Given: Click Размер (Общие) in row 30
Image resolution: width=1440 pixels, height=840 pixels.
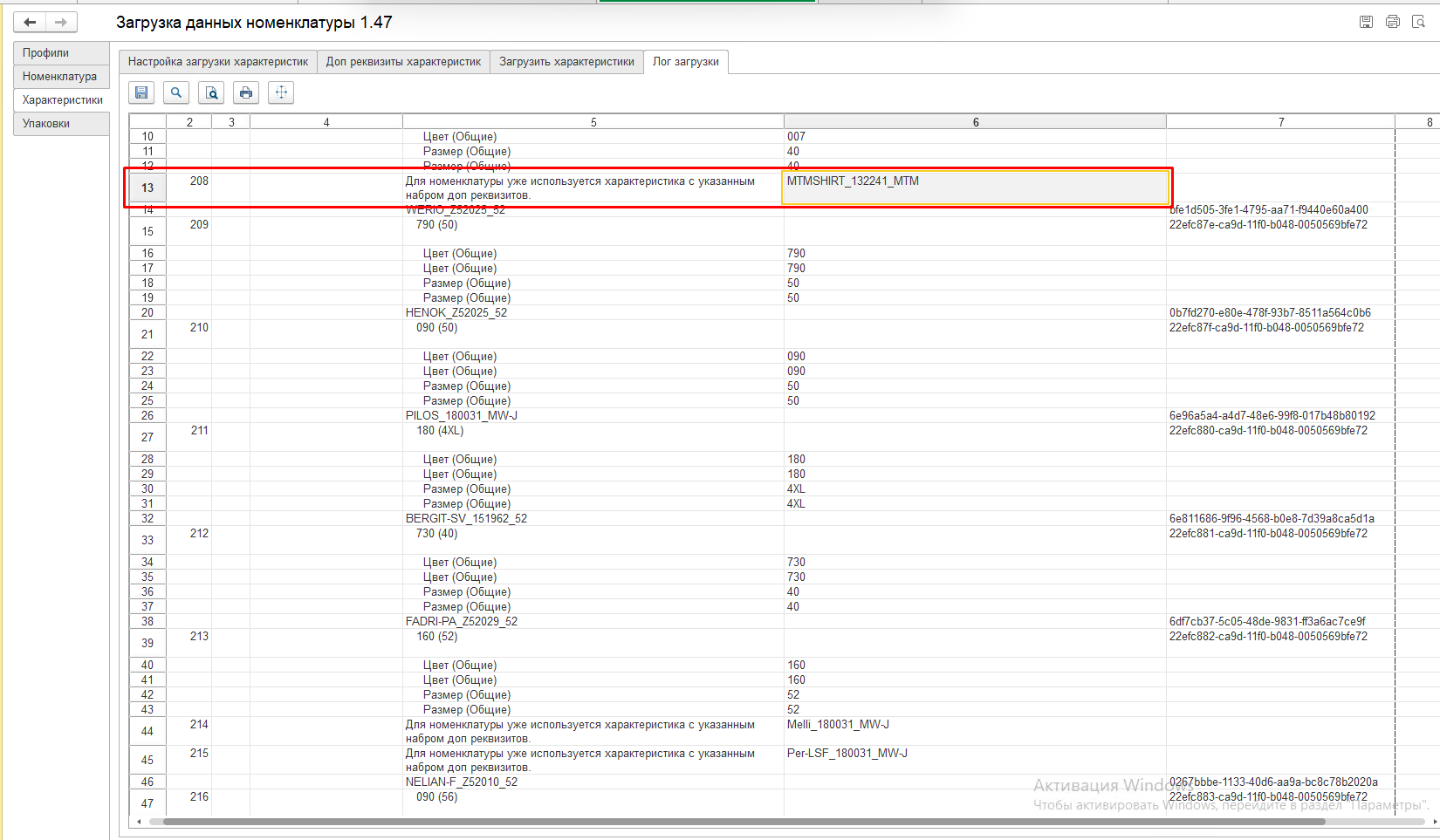Looking at the screenshot, I should point(467,489).
